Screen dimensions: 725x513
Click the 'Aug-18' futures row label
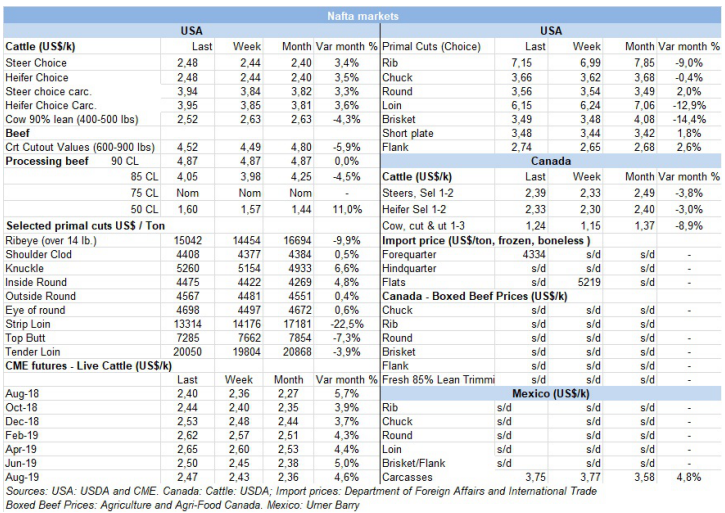pyautogui.click(x=23, y=394)
